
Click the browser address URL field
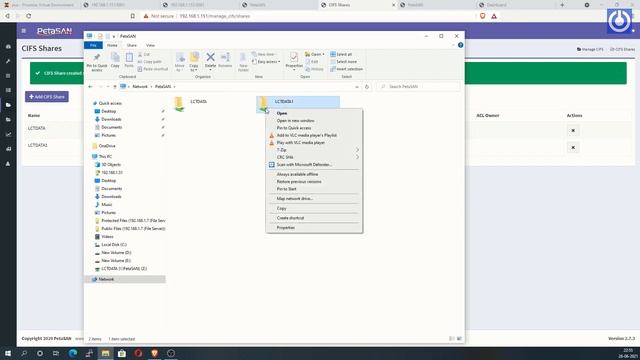click(x=306, y=16)
